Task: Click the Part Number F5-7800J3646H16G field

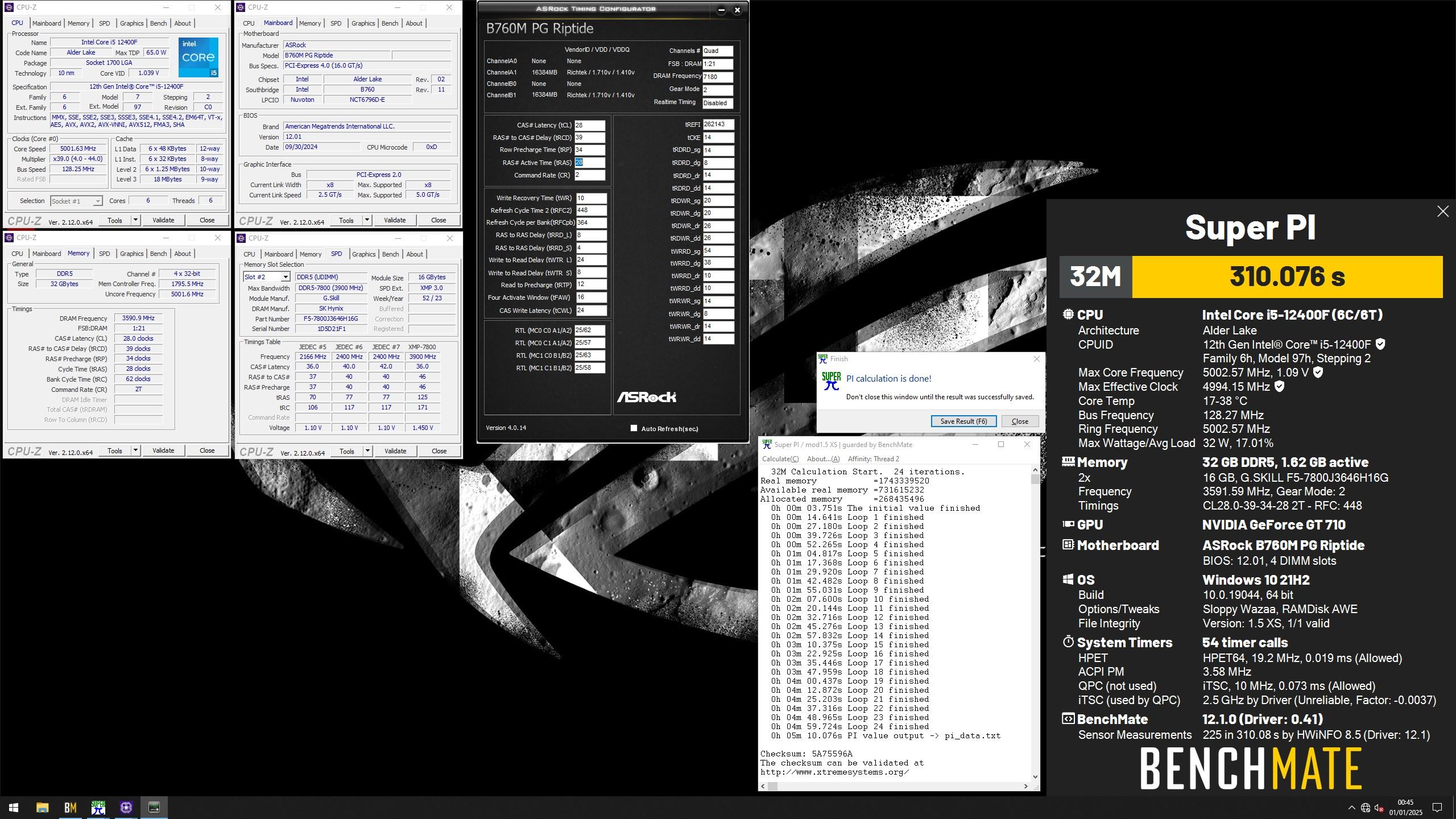Action: pos(330,318)
